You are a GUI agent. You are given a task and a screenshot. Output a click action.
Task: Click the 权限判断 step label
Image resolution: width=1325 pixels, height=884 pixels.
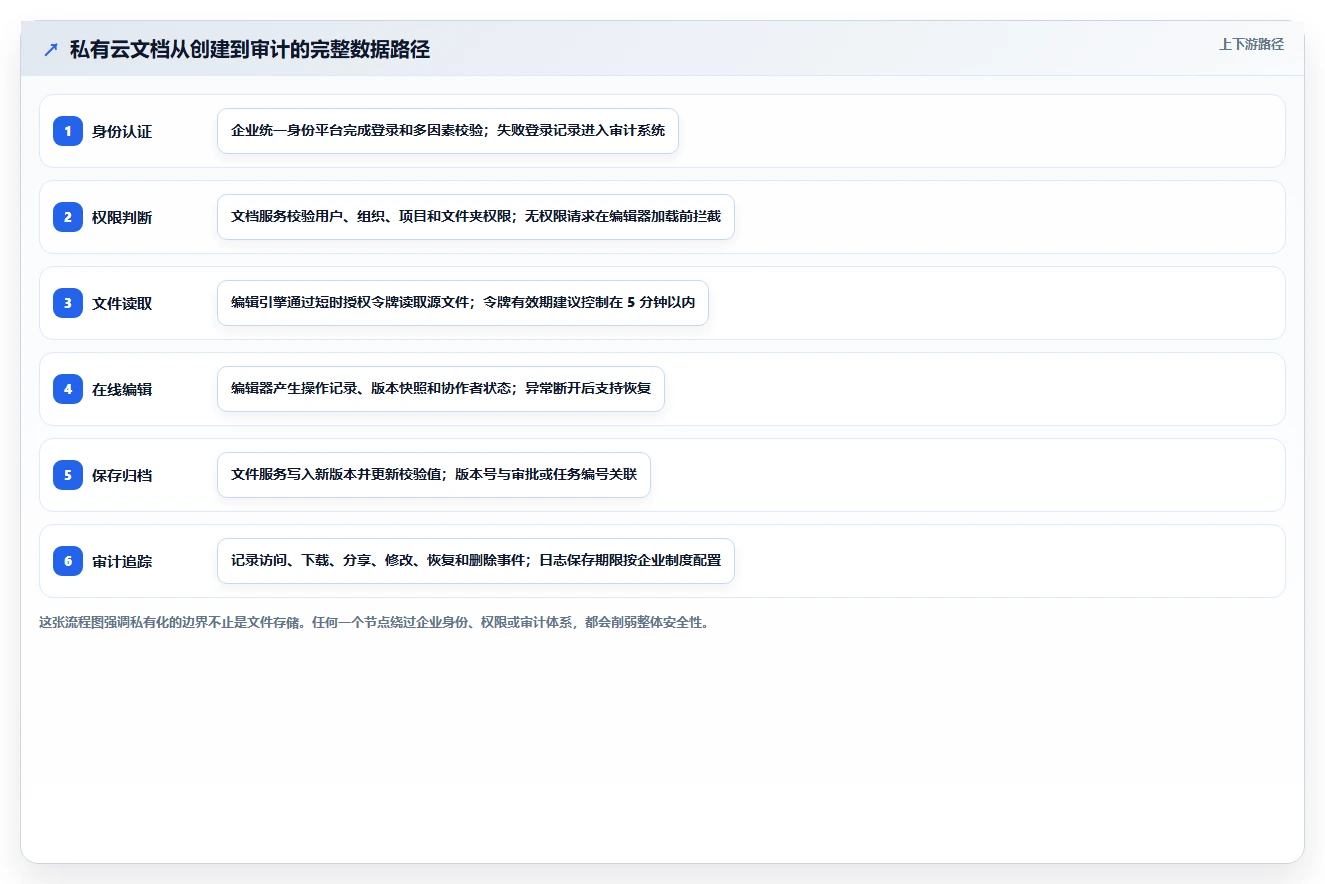[122, 217]
